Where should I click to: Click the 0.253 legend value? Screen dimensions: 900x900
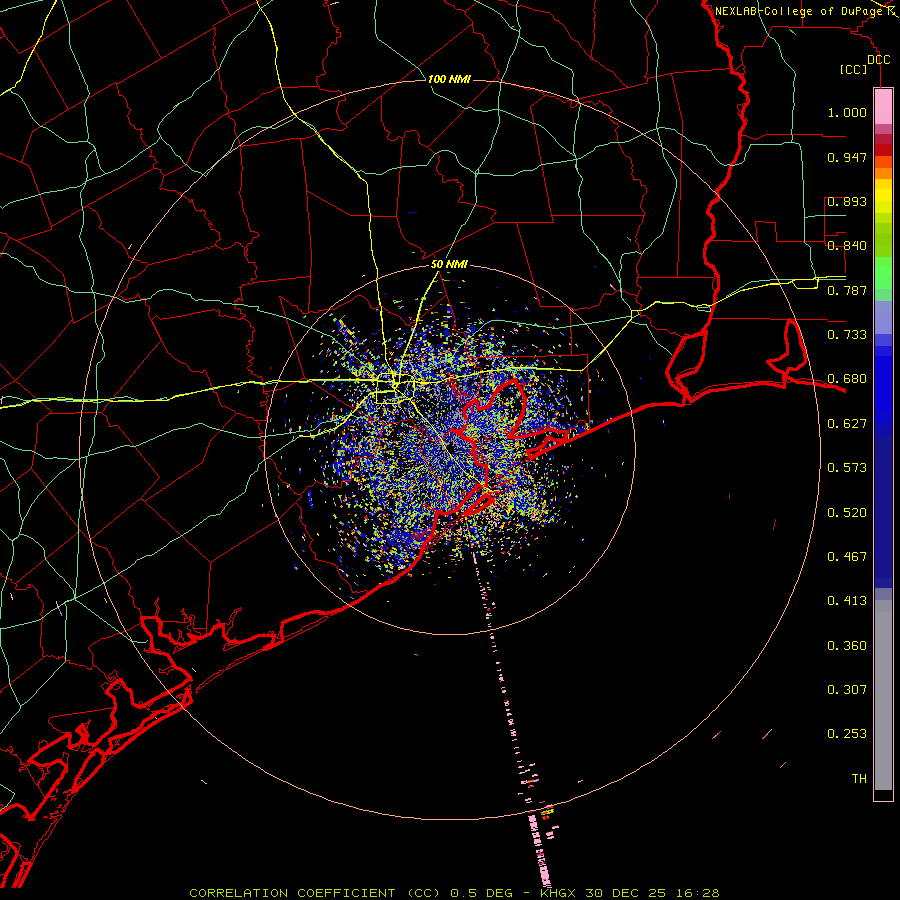pos(847,734)
